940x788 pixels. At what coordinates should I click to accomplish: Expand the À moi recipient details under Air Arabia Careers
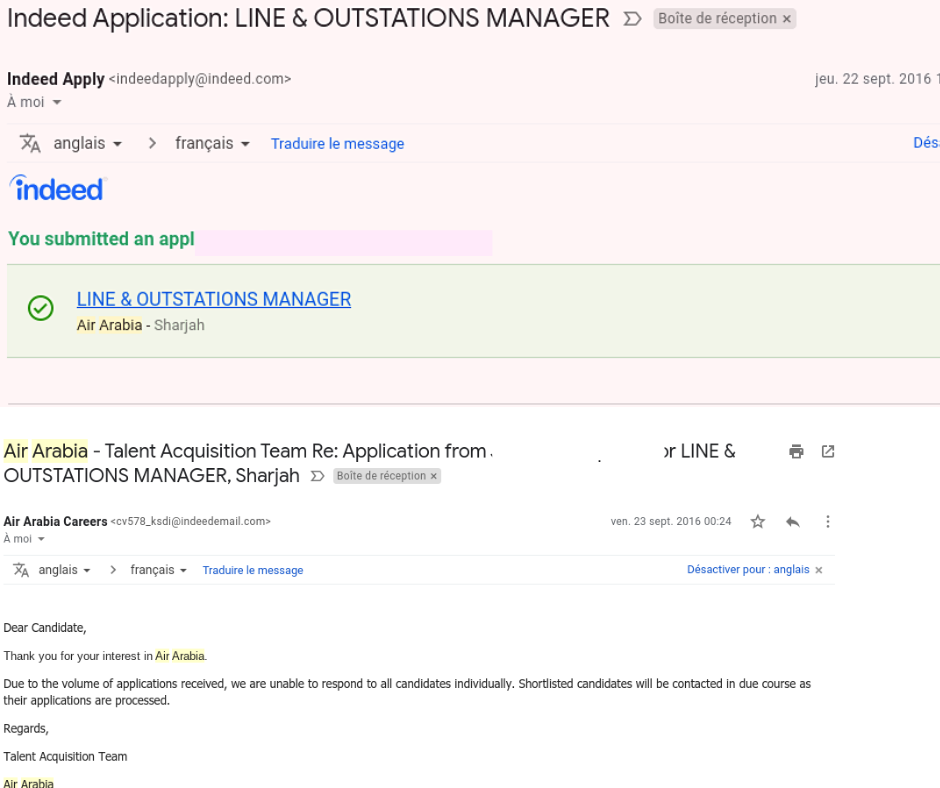(x=41, y=539)
